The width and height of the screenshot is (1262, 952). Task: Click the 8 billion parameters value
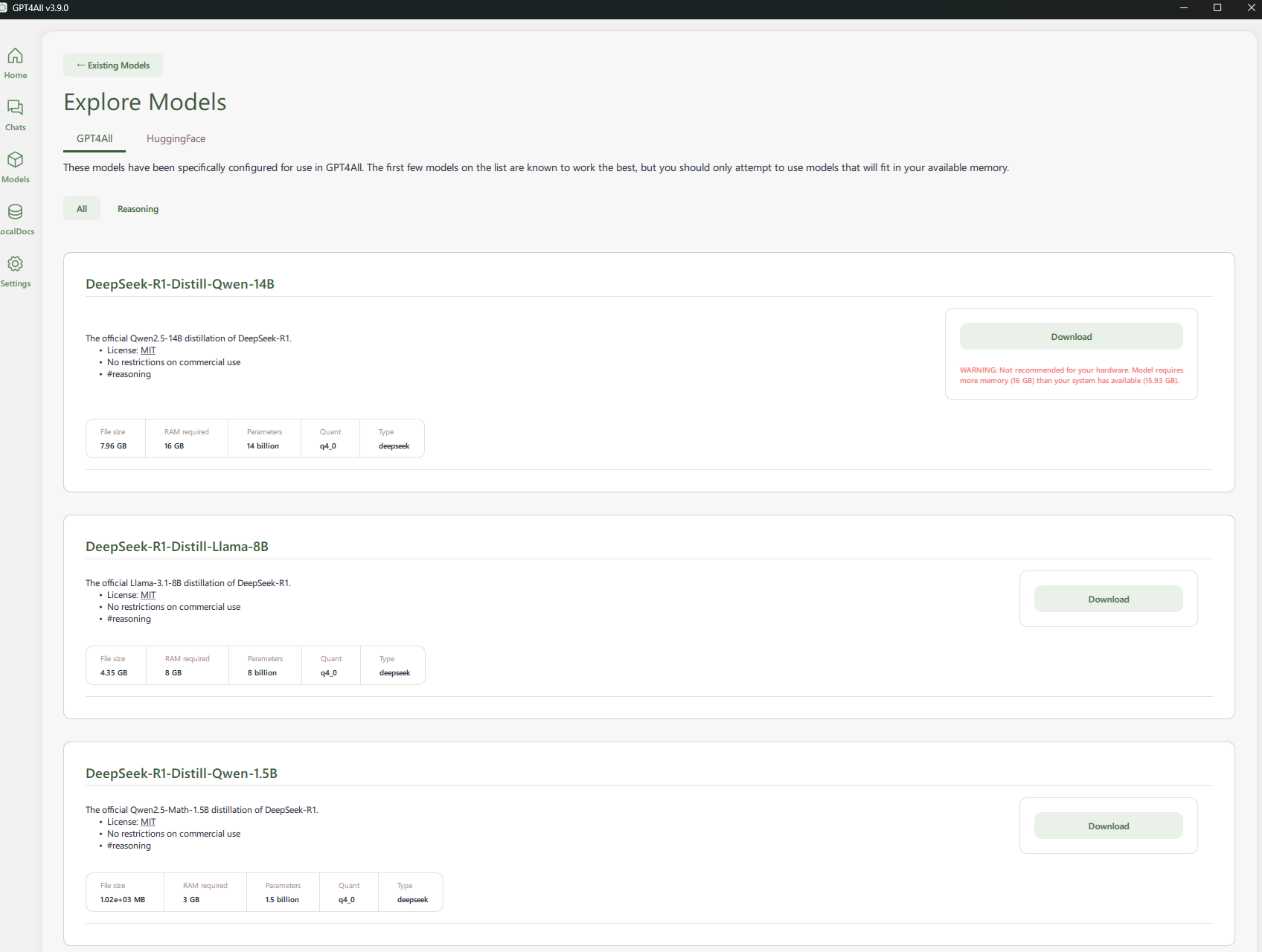262,673
